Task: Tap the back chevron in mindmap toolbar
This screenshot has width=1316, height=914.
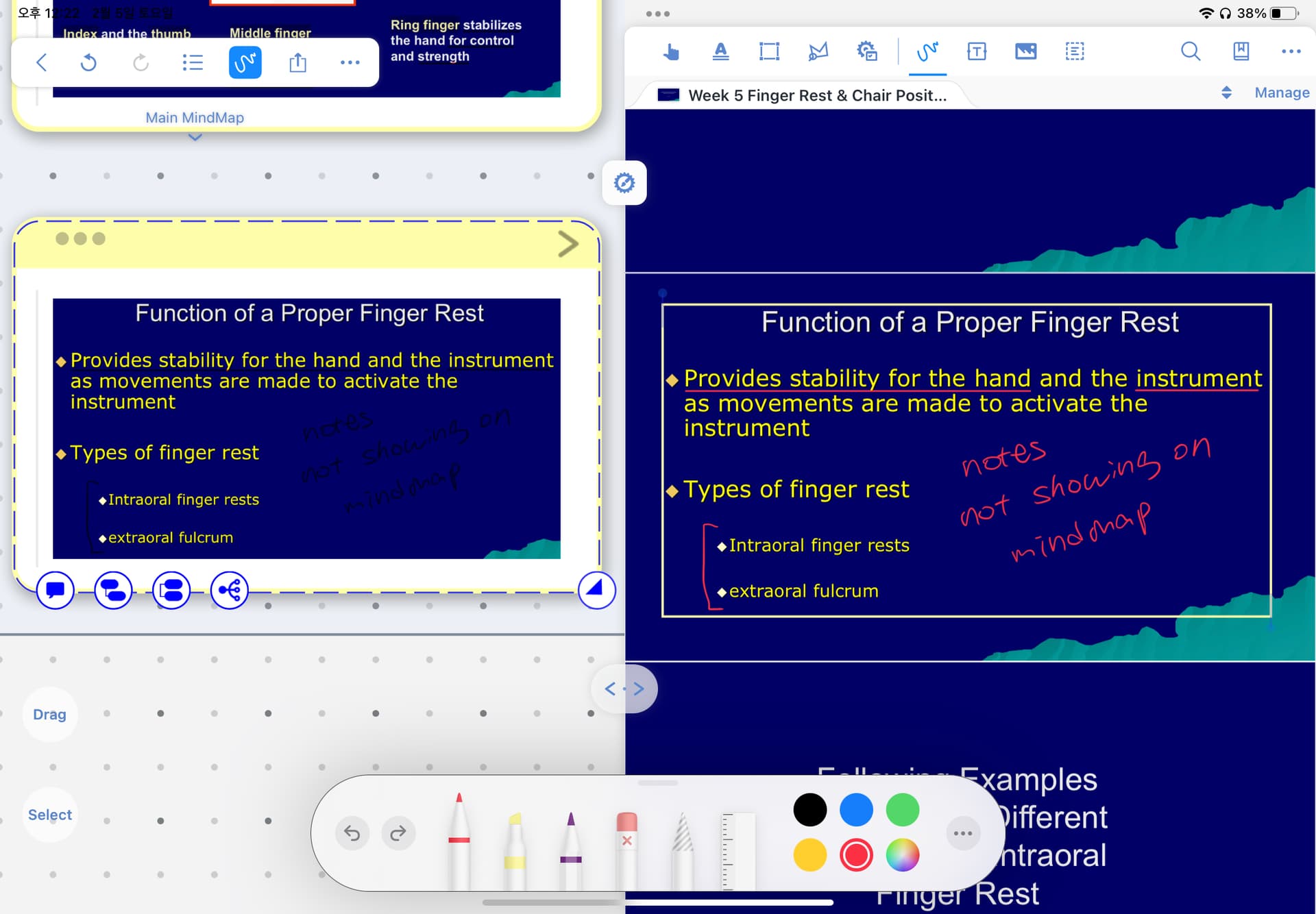Action: (41, 63)
